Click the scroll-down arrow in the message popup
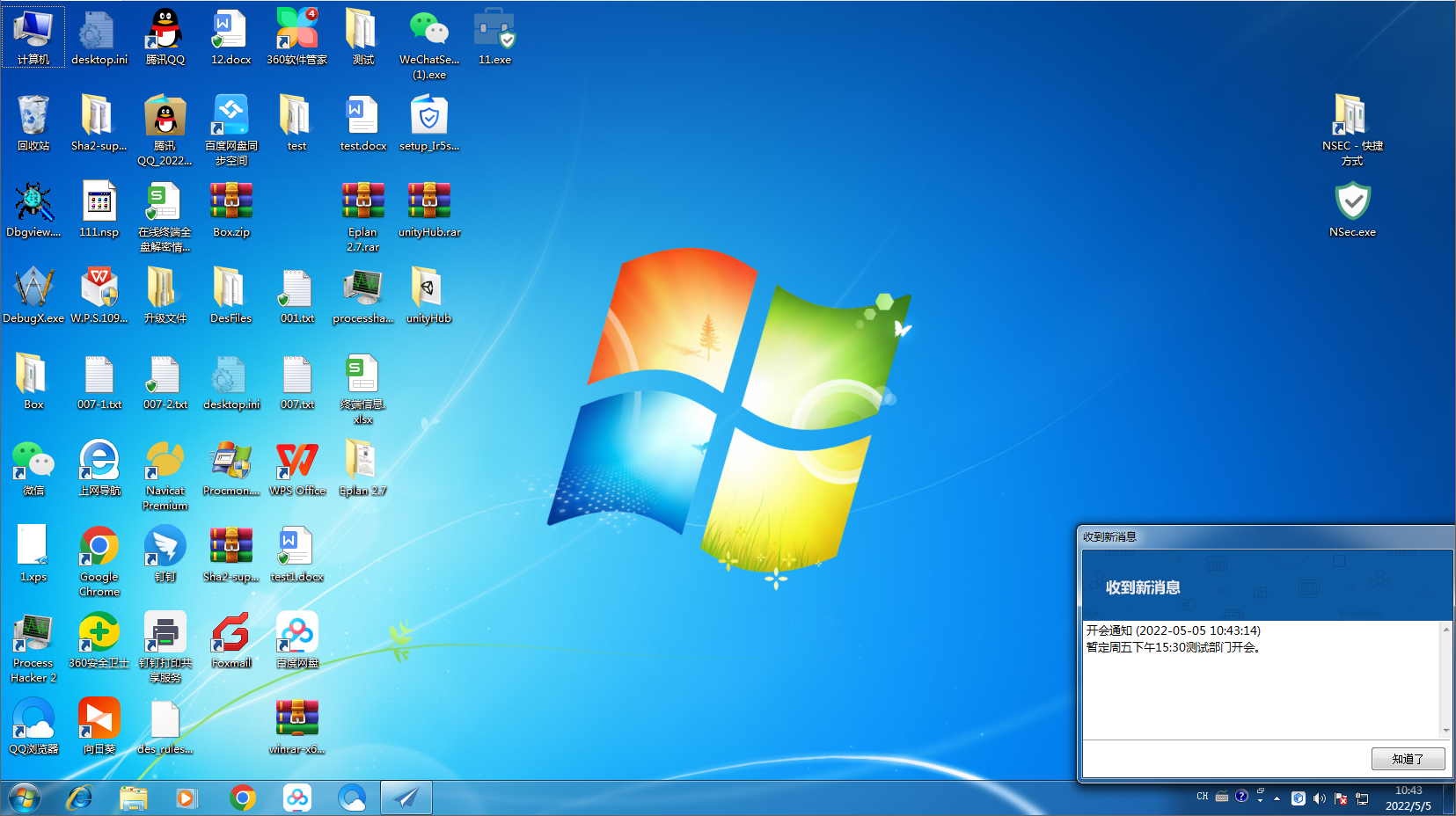Screen dimensions: 1456x816 coord(1445,731)
